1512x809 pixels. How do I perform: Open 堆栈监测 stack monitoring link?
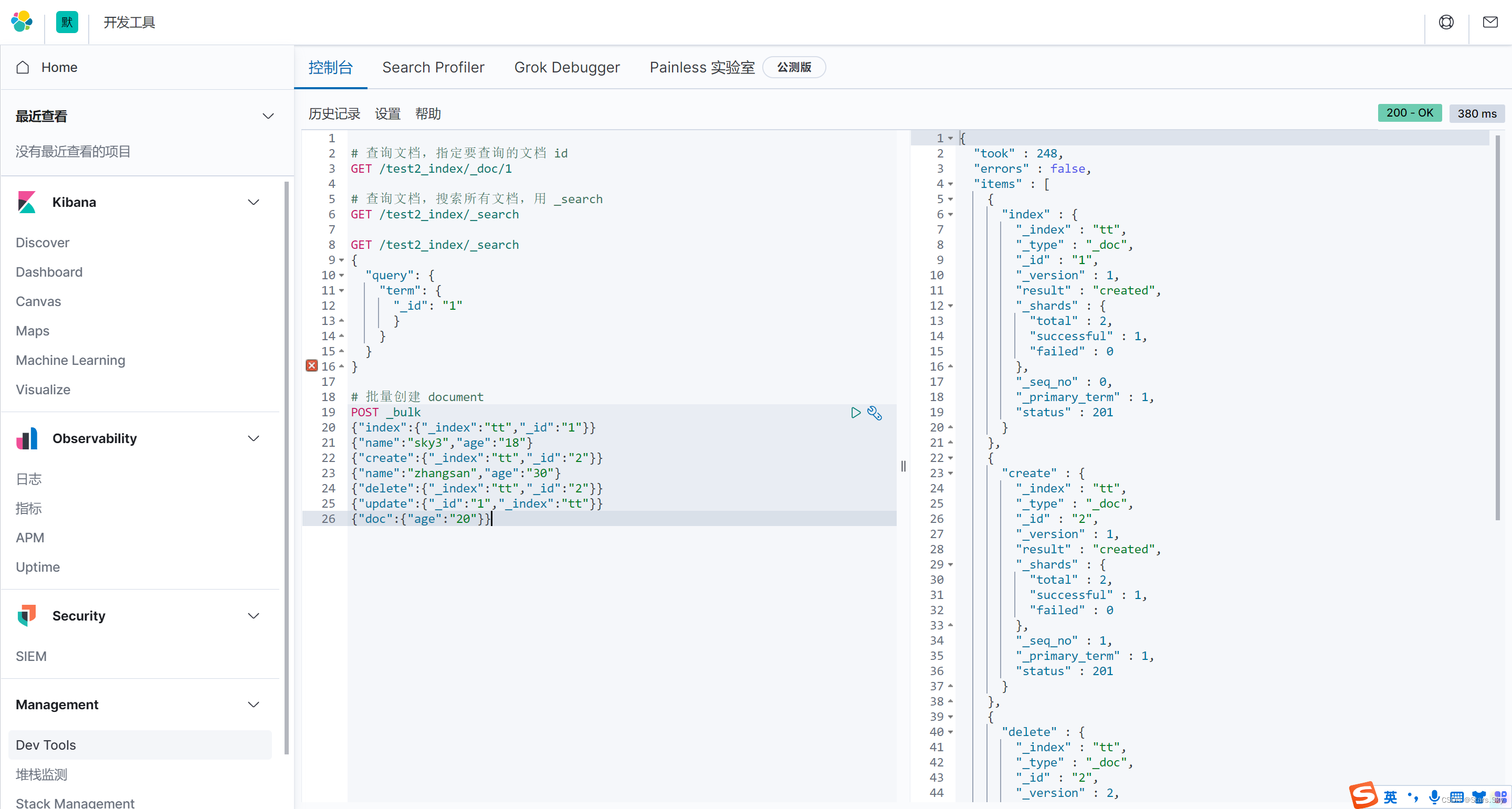[x=41, y=774]
